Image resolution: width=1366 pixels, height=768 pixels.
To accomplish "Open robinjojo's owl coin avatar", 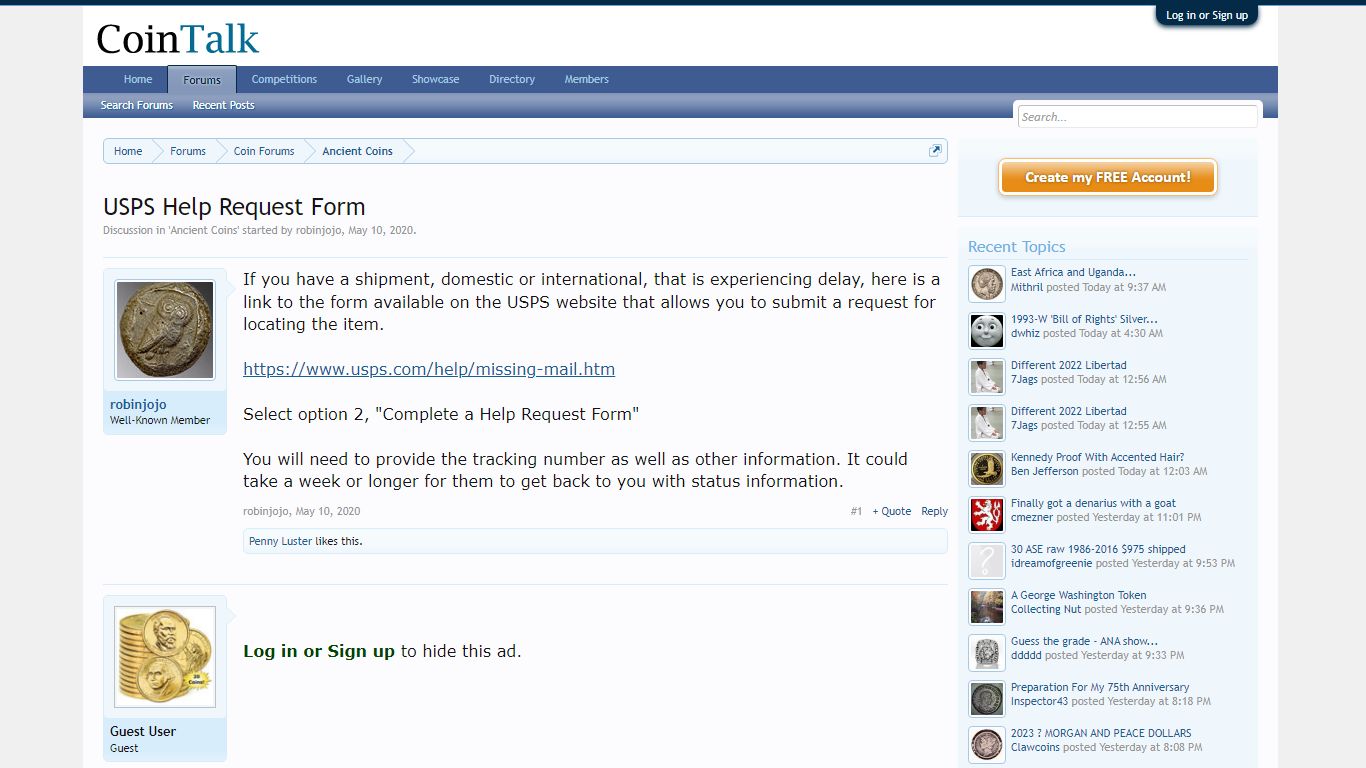I will tap(165, 330).
